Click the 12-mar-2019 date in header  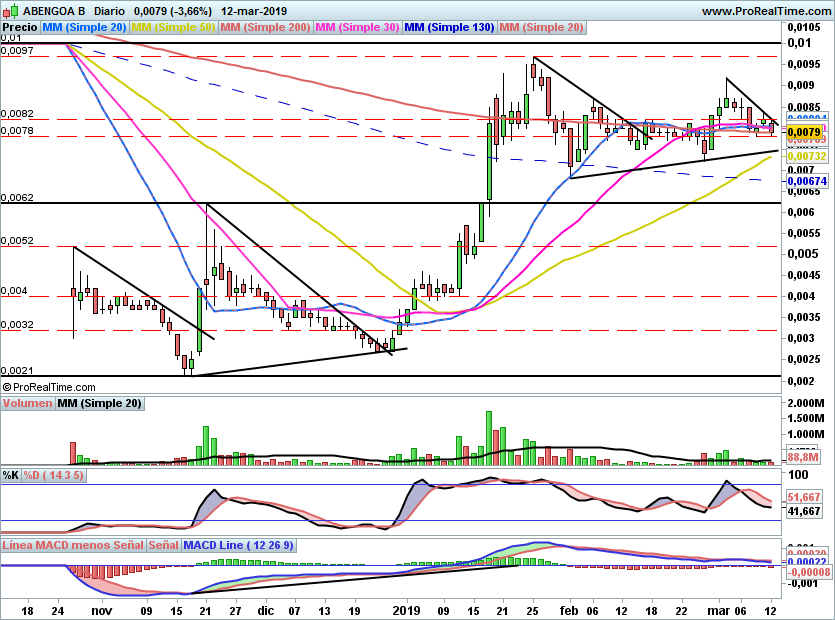254,11
